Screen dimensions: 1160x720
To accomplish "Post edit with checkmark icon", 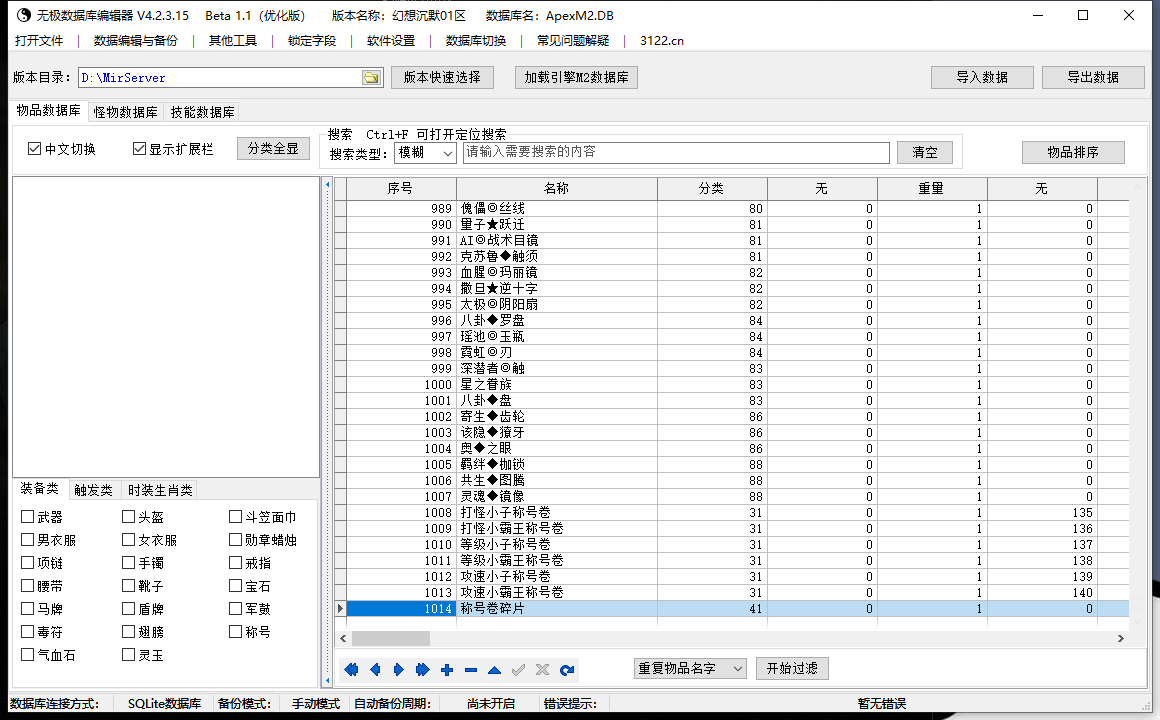I will 519,670.
